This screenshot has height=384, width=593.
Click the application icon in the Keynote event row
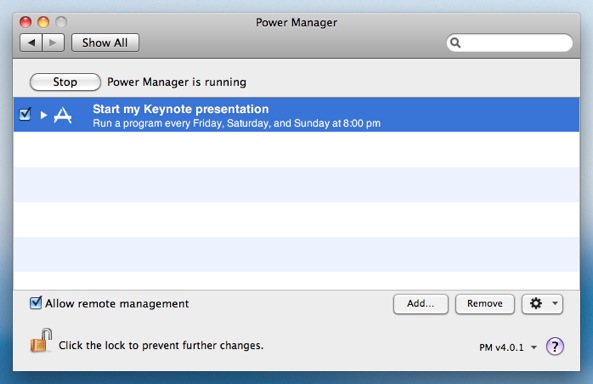tap(62, 115)
